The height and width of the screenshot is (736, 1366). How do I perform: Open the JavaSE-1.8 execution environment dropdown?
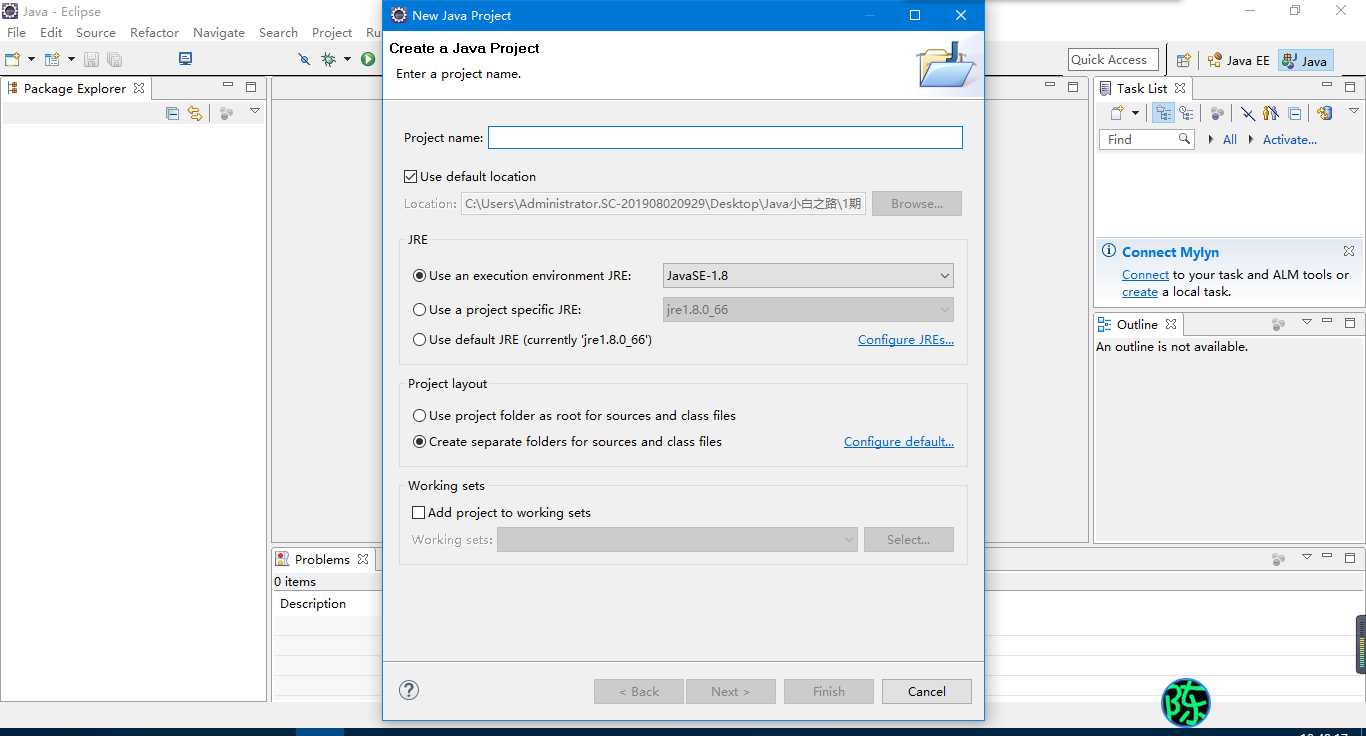point(808,275)
